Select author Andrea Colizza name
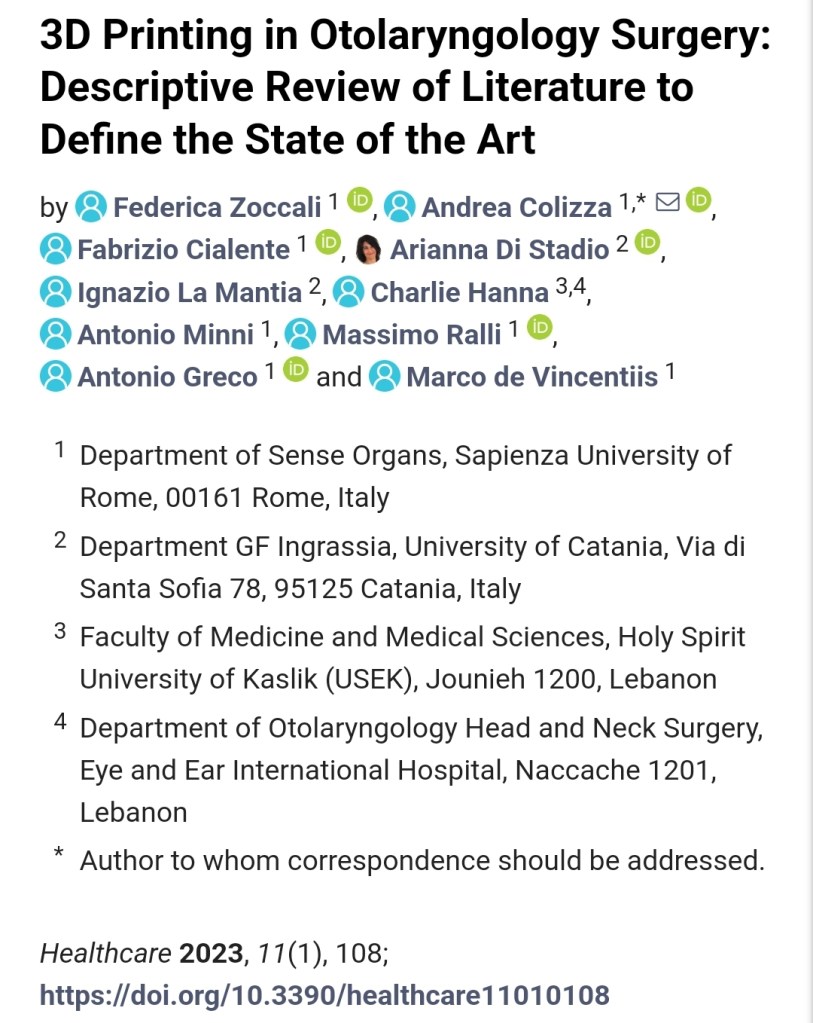The height and width of the screenshot is (1023, 813). [x=516, y=207]
